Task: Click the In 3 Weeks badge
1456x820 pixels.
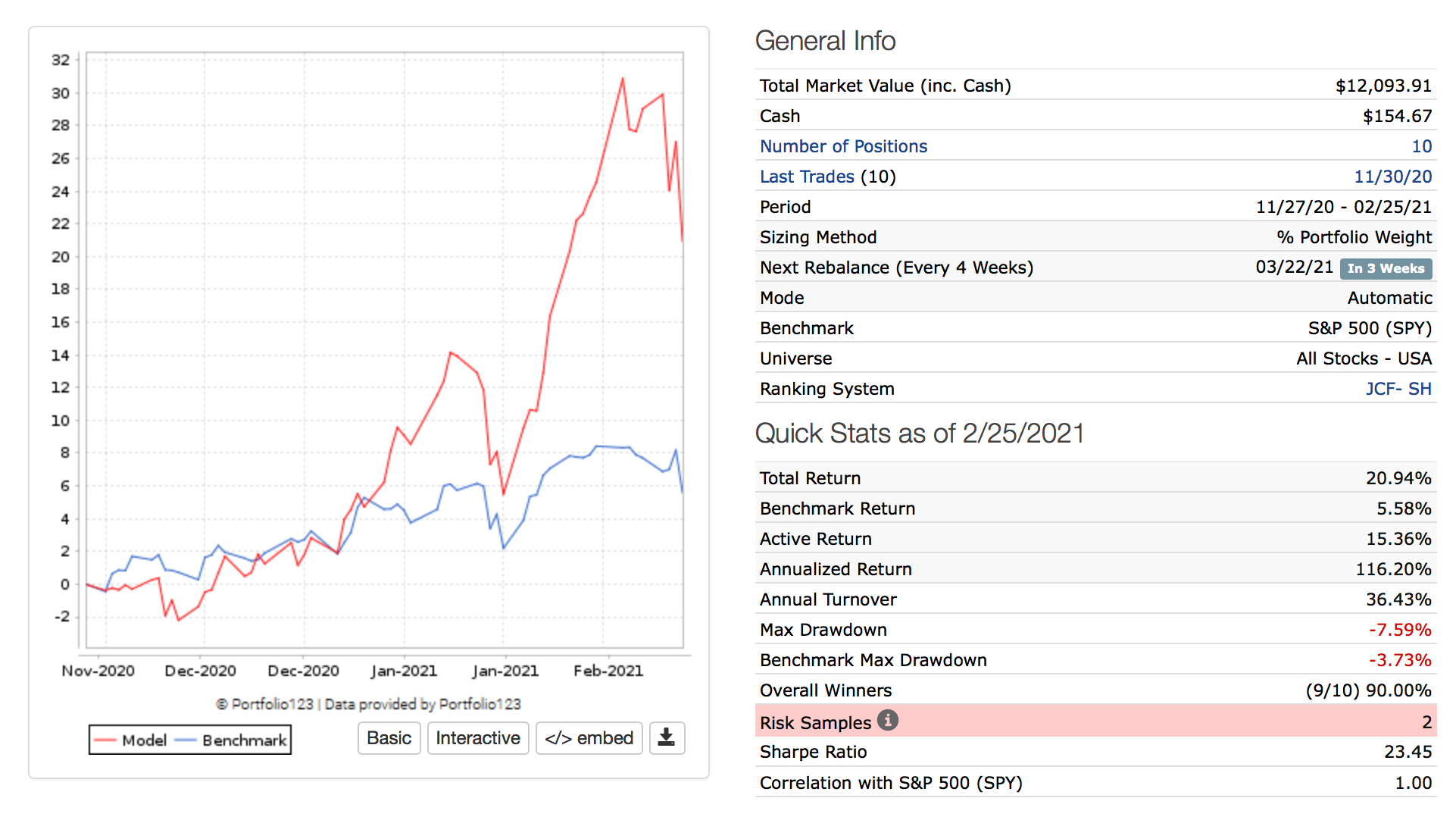Action: point(1385,268)
